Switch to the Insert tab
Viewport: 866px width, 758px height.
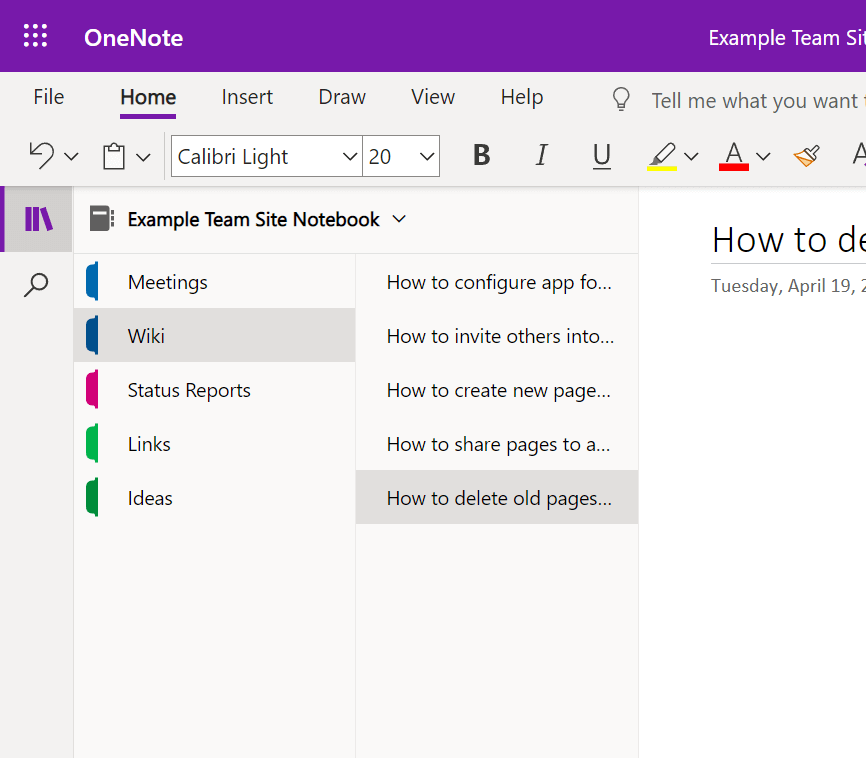pos(247,97)
